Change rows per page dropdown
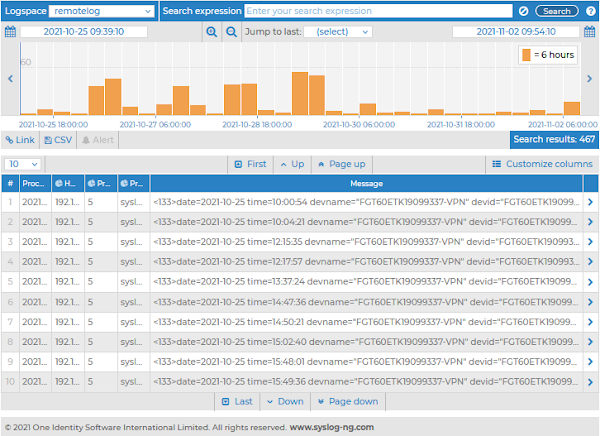Screen dimensions: 600x436 [23, 164]
